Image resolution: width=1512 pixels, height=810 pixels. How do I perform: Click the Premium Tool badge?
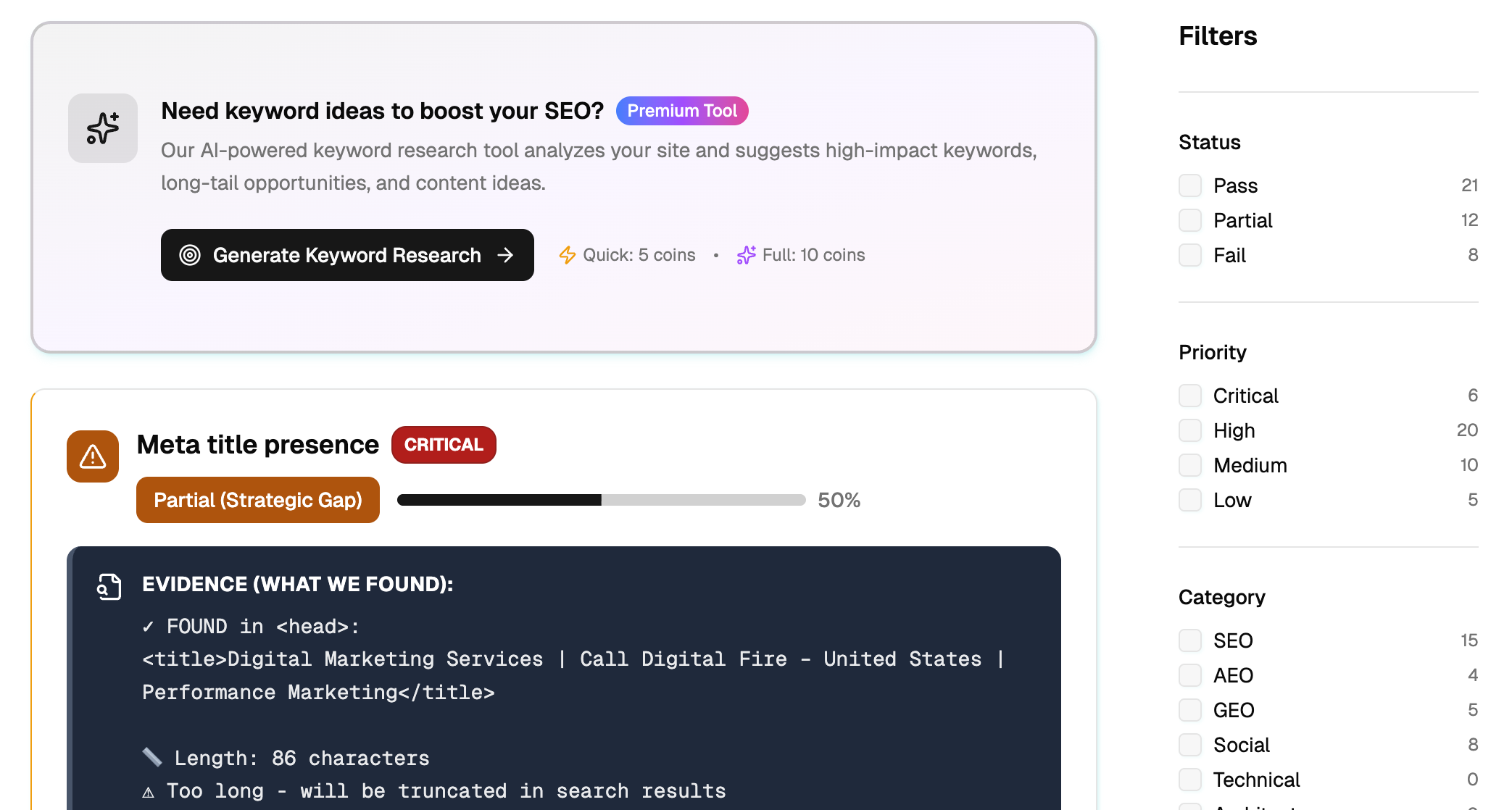pos(681,111)
